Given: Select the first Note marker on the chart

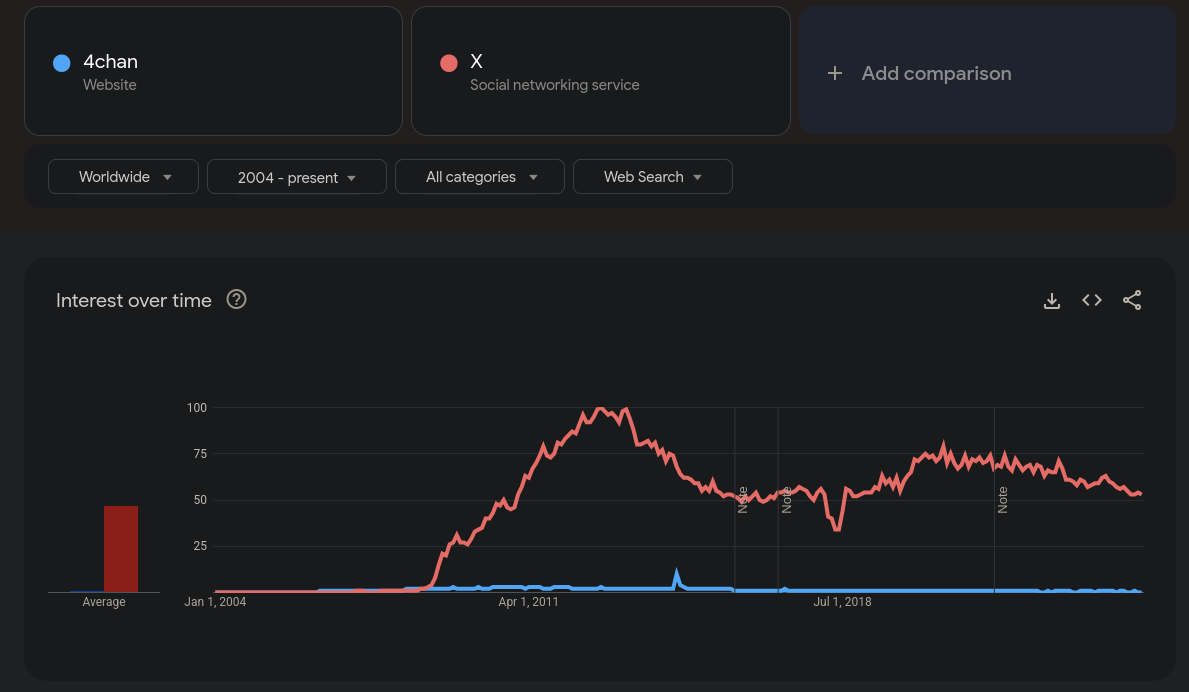Looking at the screenshot, I should [743, 500].
